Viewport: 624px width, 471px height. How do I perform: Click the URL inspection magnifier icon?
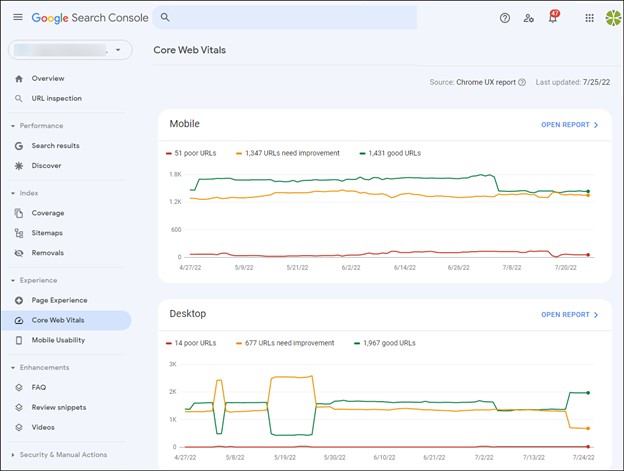point(19,98)
